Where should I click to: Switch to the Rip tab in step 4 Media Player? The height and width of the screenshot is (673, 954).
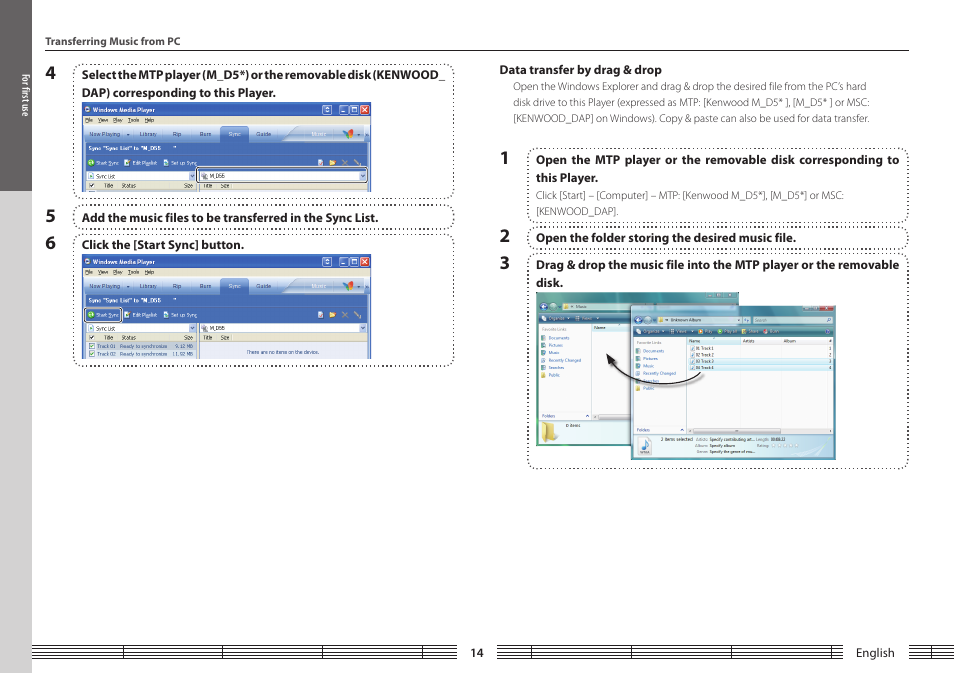point(177,134)
